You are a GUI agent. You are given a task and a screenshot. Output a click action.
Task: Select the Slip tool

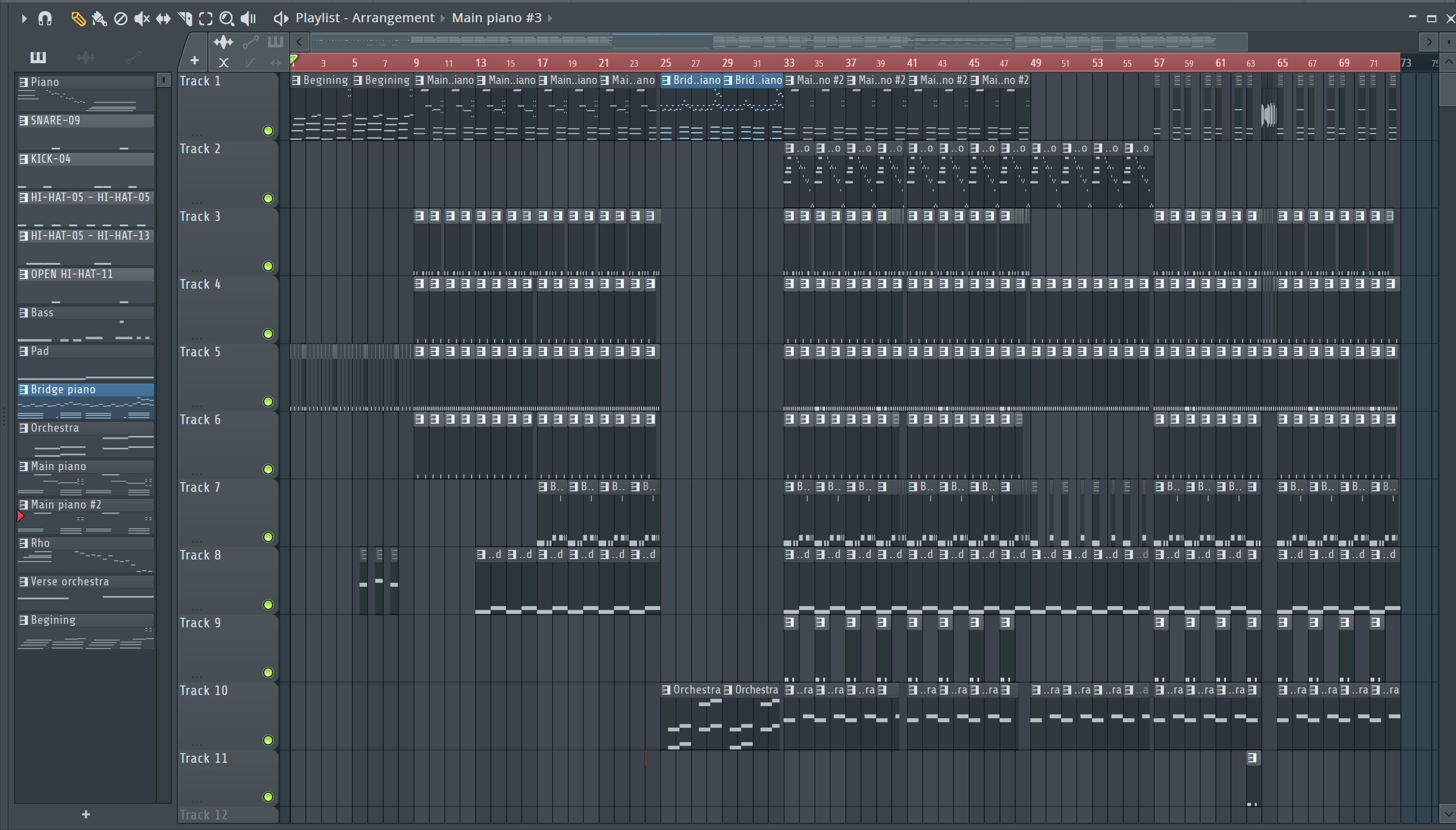(x=163, y=19)
